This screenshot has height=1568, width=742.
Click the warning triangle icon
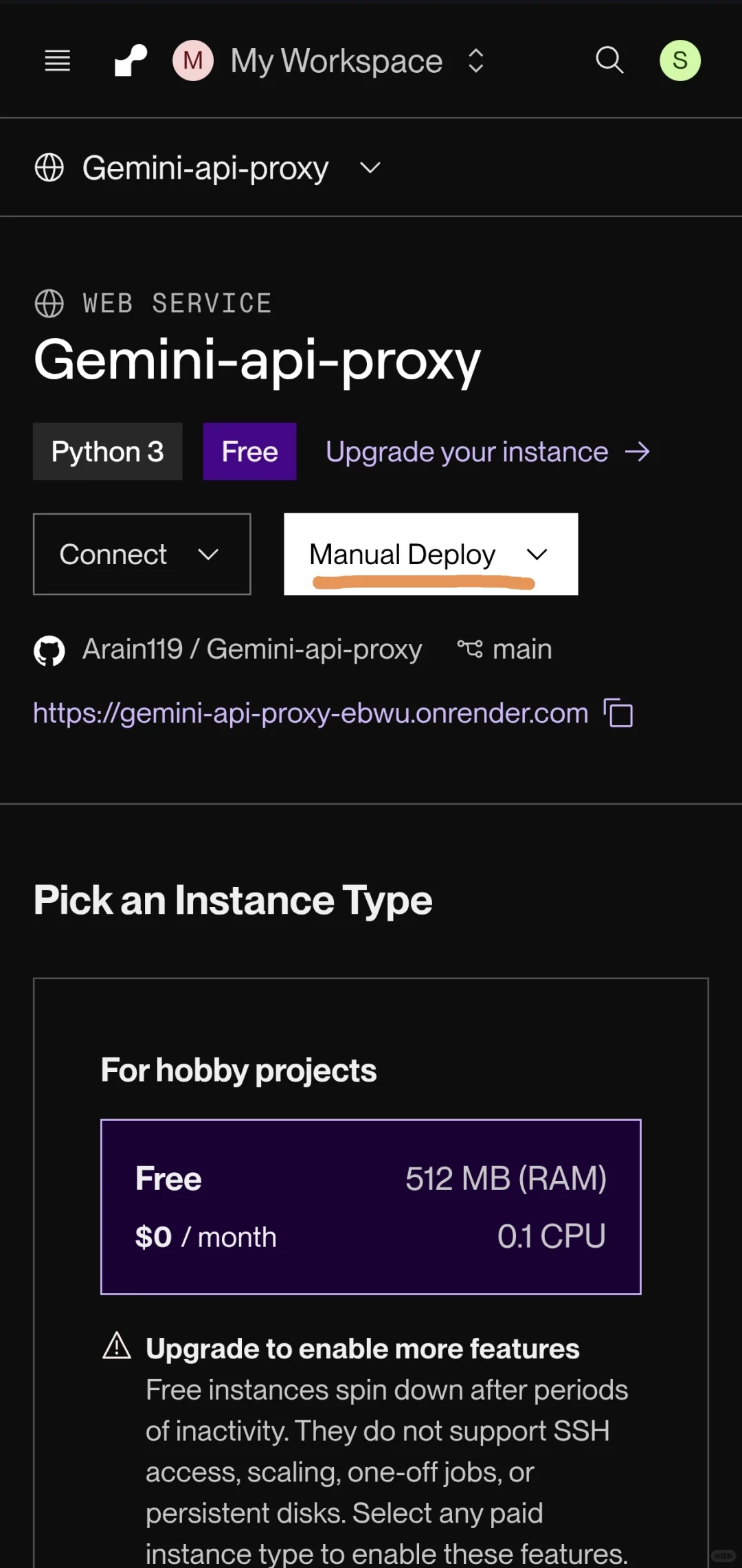tap(117, 1345)
